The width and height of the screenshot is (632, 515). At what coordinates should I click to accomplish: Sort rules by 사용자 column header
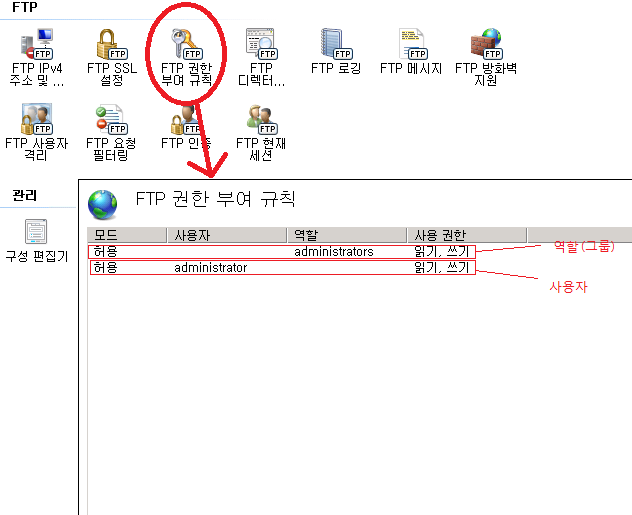pos(227,235)
